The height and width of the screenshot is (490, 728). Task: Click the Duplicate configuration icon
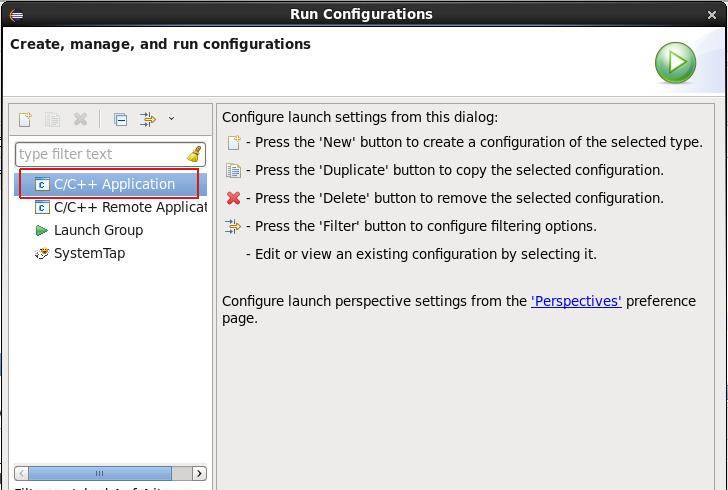(53, 119)
